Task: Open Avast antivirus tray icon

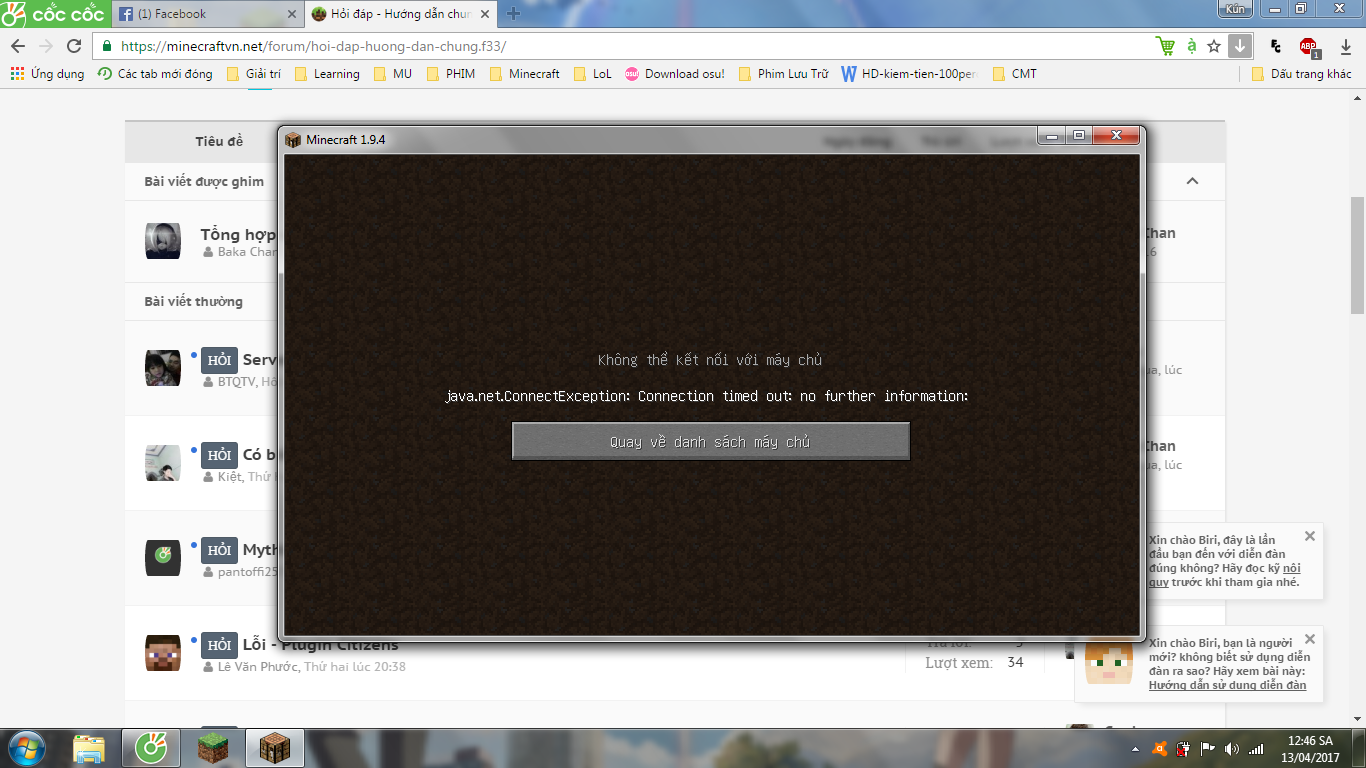Action: coord(1160,749)
